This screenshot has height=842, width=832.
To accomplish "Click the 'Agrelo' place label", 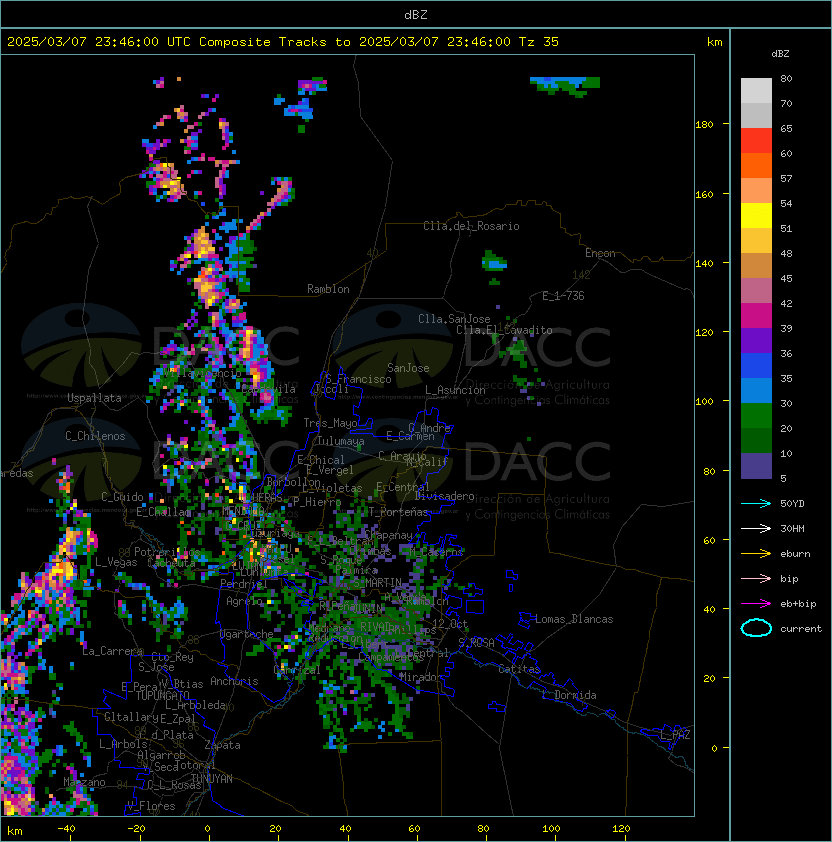I will (244, 601).
